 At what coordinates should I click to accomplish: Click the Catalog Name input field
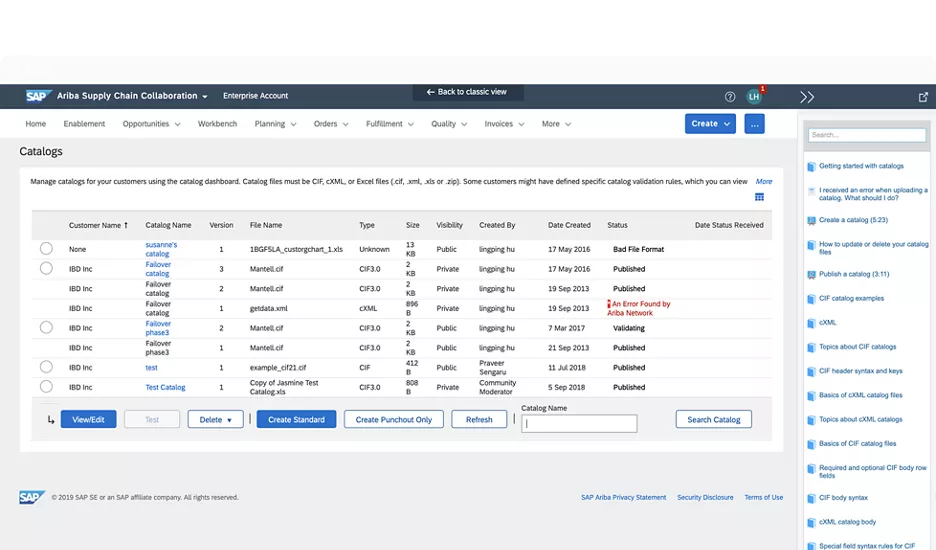click(579, 424)
